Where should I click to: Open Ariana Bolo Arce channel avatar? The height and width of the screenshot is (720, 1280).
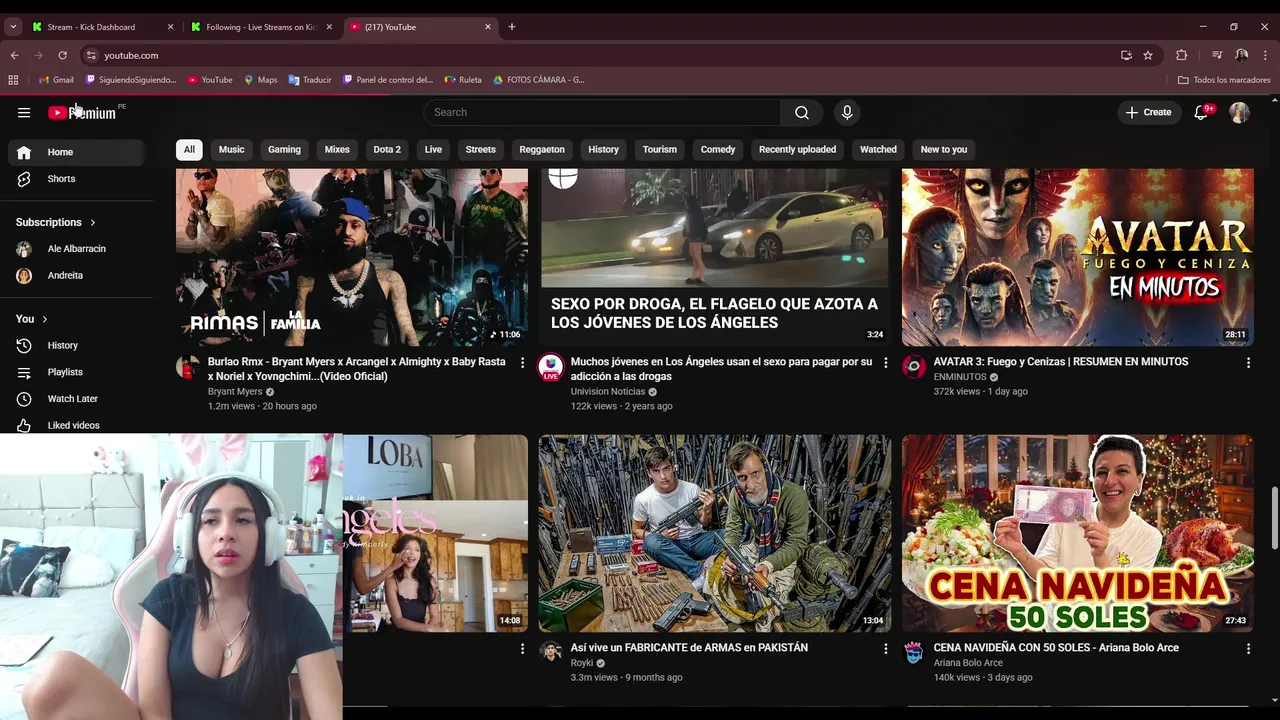[x=914, y=653]
